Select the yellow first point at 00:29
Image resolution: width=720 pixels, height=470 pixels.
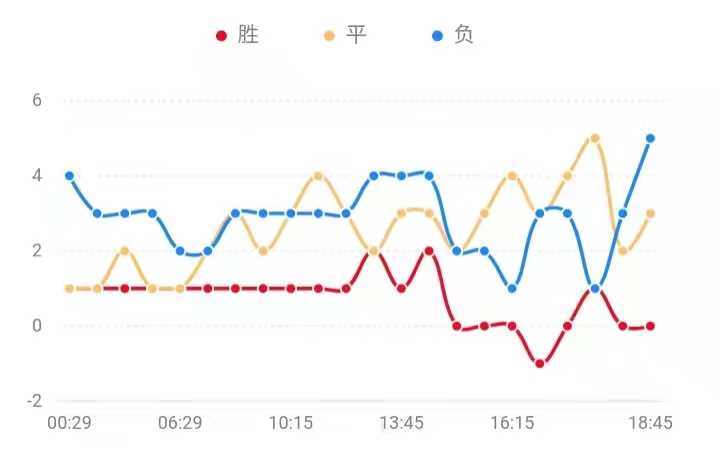pos(69,288)
